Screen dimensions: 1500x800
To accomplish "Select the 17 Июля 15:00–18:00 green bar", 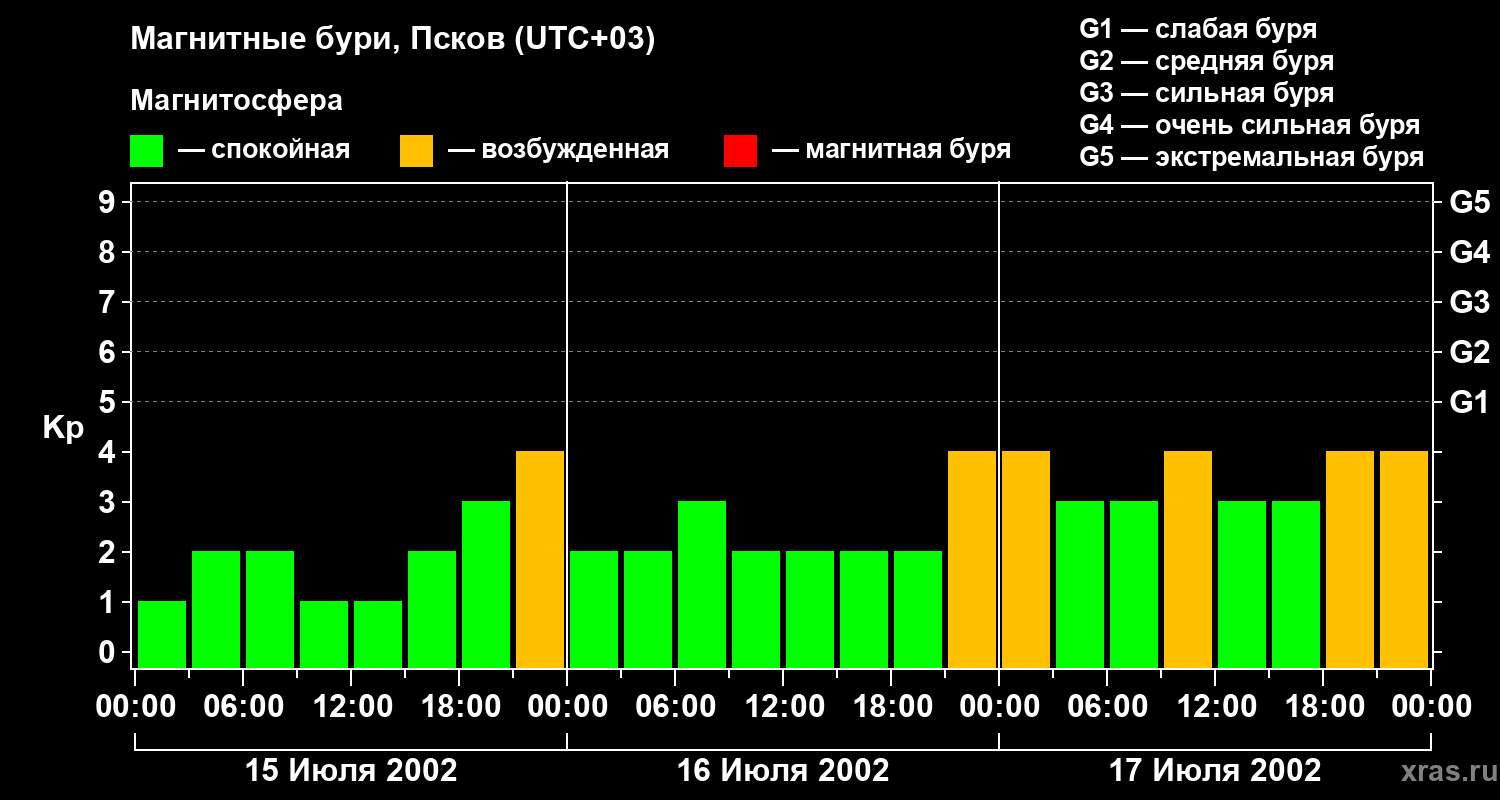I will 1296,584.
